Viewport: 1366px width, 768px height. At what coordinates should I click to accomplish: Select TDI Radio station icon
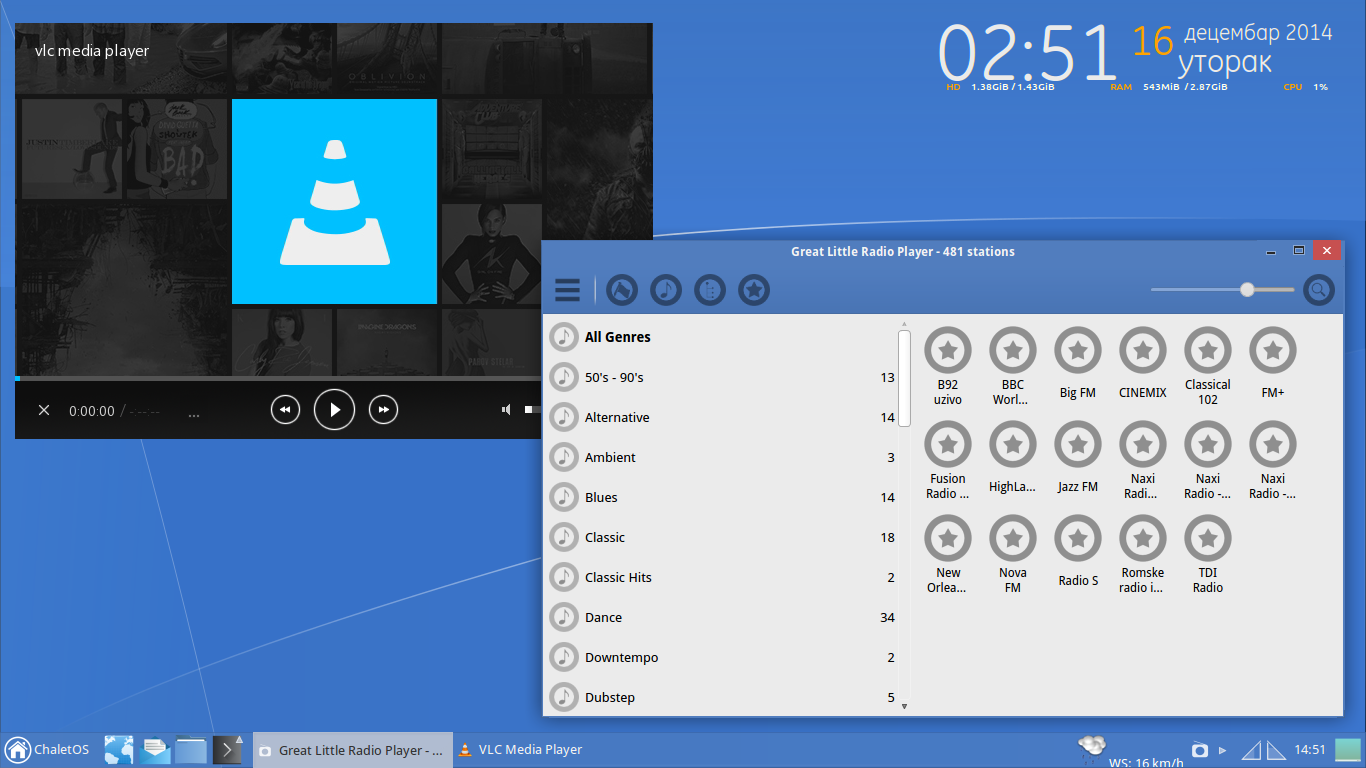1208,538
